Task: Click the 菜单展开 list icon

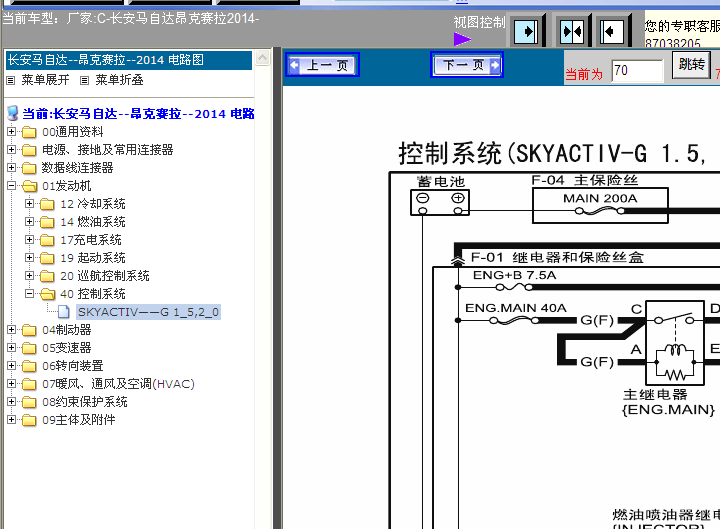Action: pos(11,81)
